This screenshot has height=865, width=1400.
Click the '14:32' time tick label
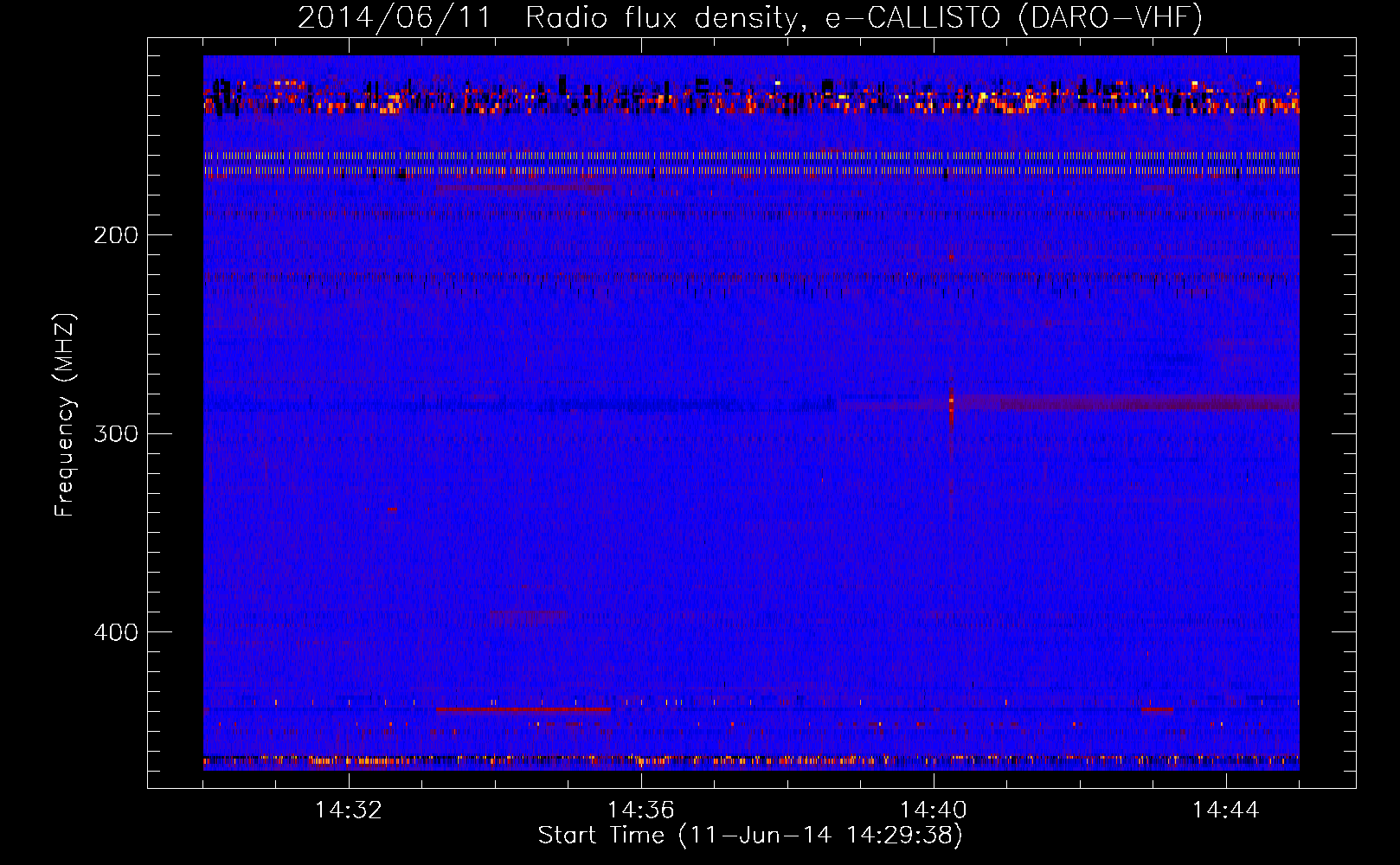(x=349, y=811)
